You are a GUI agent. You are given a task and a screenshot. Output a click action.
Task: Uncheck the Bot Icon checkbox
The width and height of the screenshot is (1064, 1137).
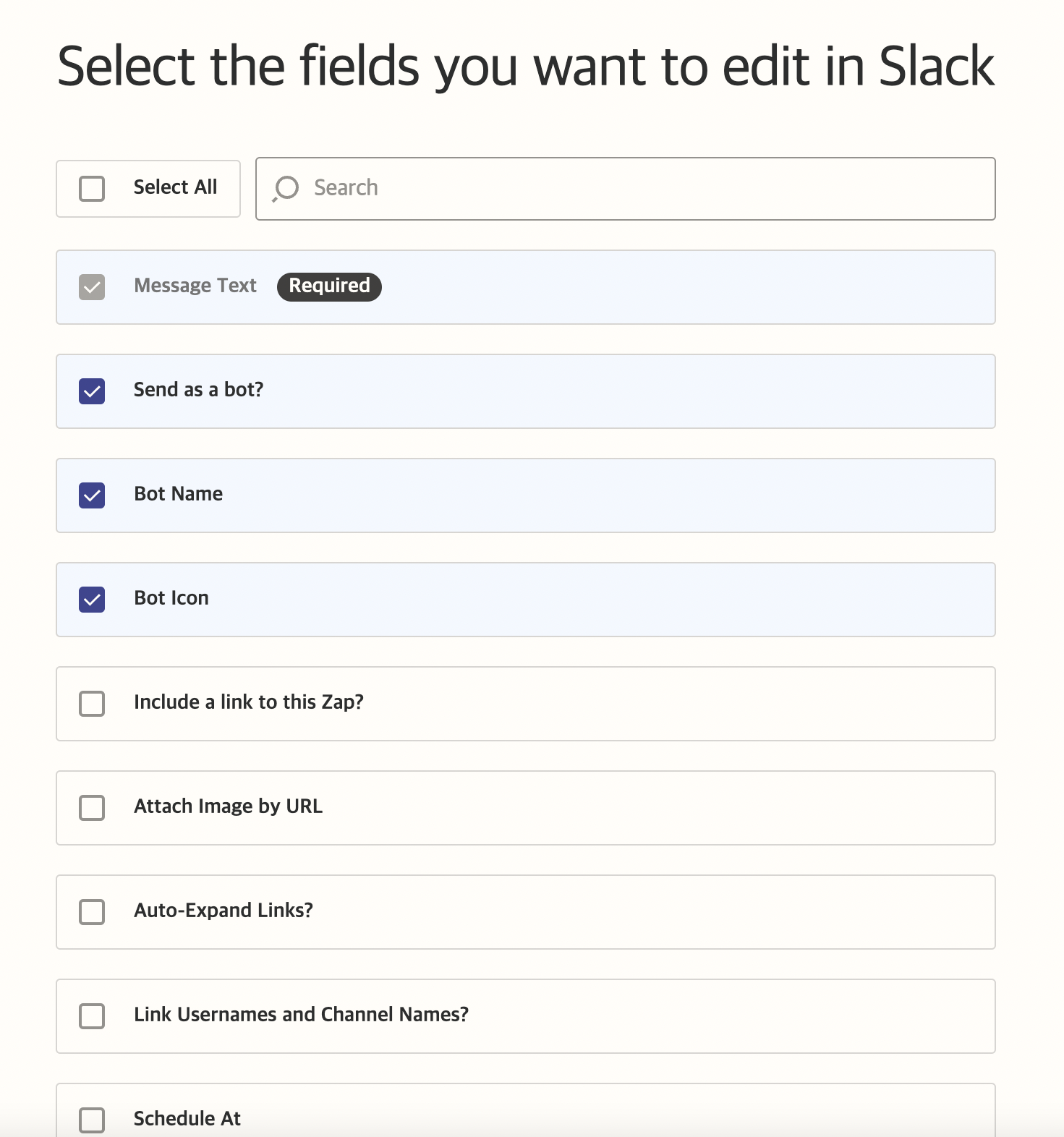(x=92, y=600)
